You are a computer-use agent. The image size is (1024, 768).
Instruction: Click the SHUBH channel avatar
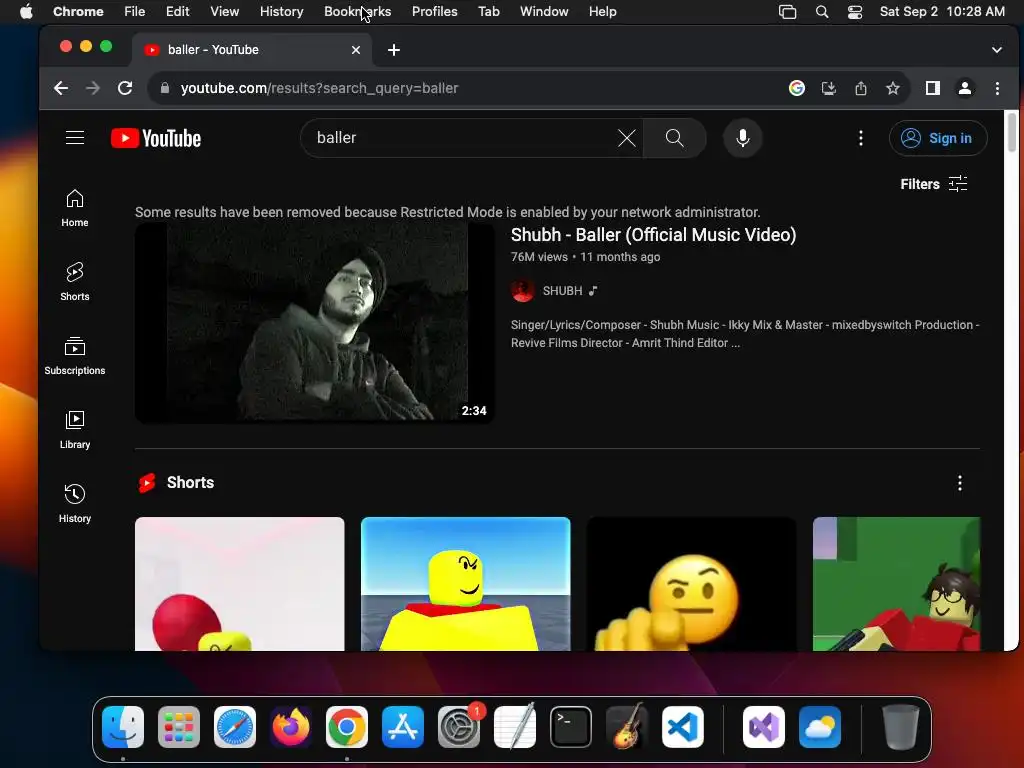pyautogui.click(x=522, y=291)
